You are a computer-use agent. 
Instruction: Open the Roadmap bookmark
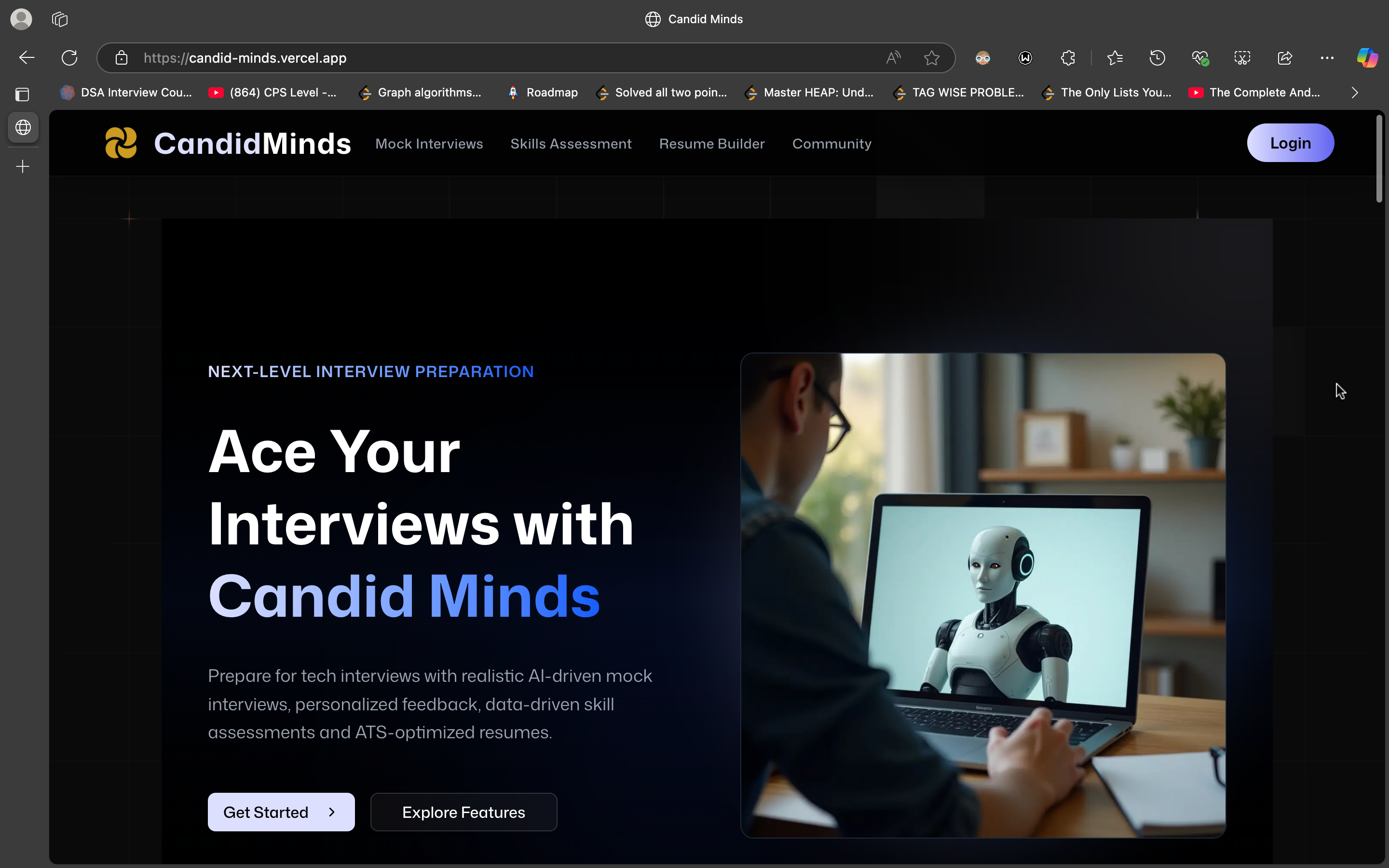[542, 93]
